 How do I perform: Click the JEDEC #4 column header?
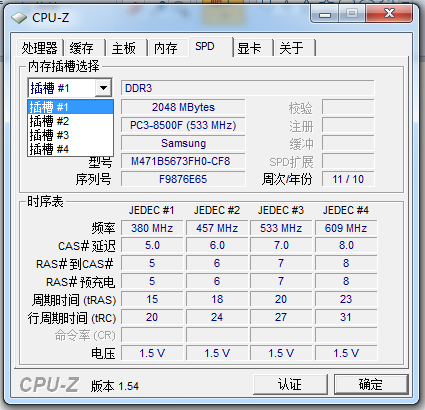[x=346, y=210]
